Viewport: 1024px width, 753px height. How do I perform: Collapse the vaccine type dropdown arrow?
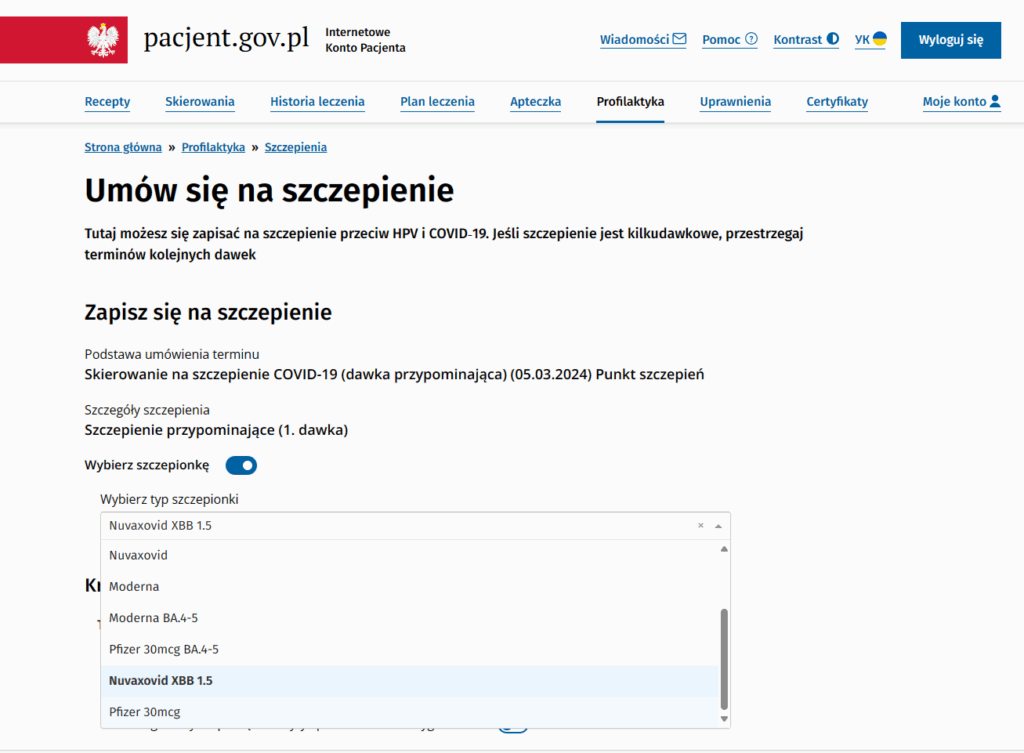pos(718,525)
